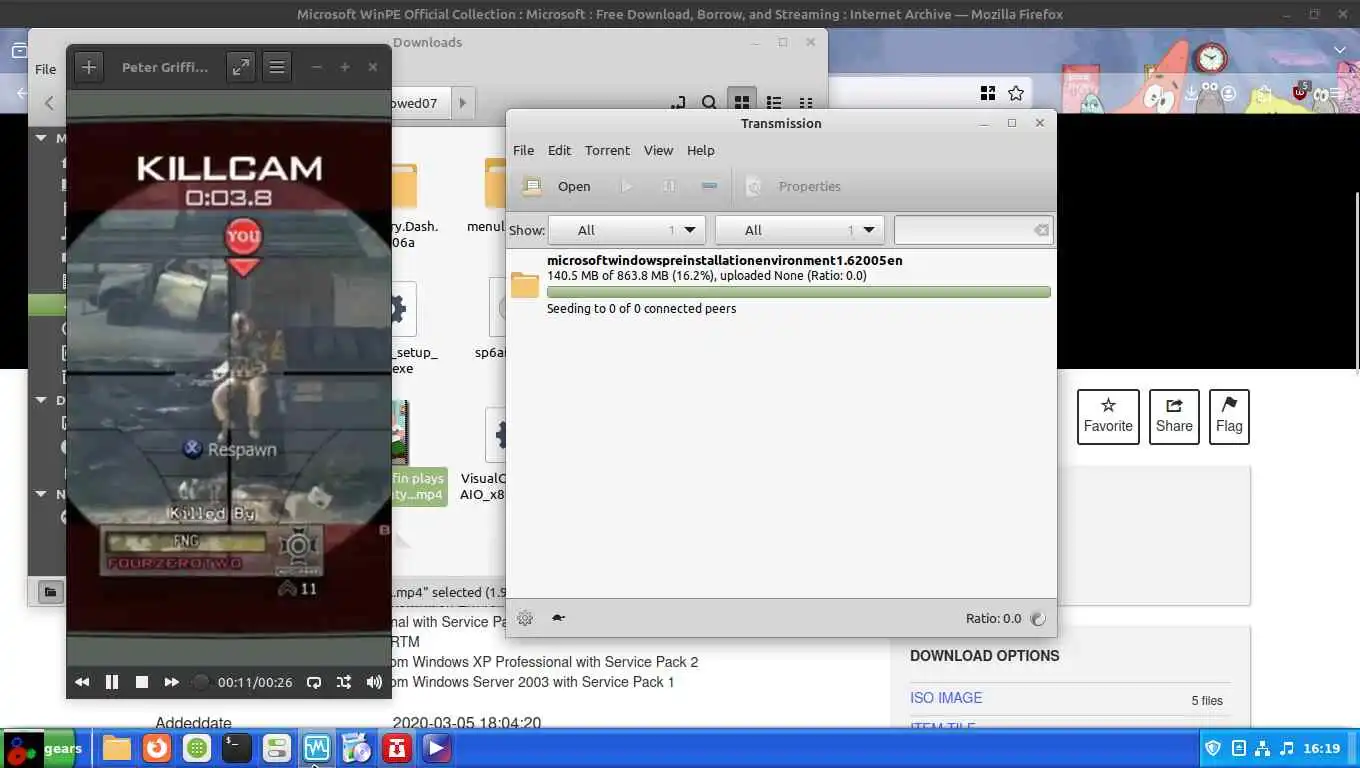Toggle turtle alternative speed limits
The width and height of the screenshot is (1360, 768).
[558, 618]
